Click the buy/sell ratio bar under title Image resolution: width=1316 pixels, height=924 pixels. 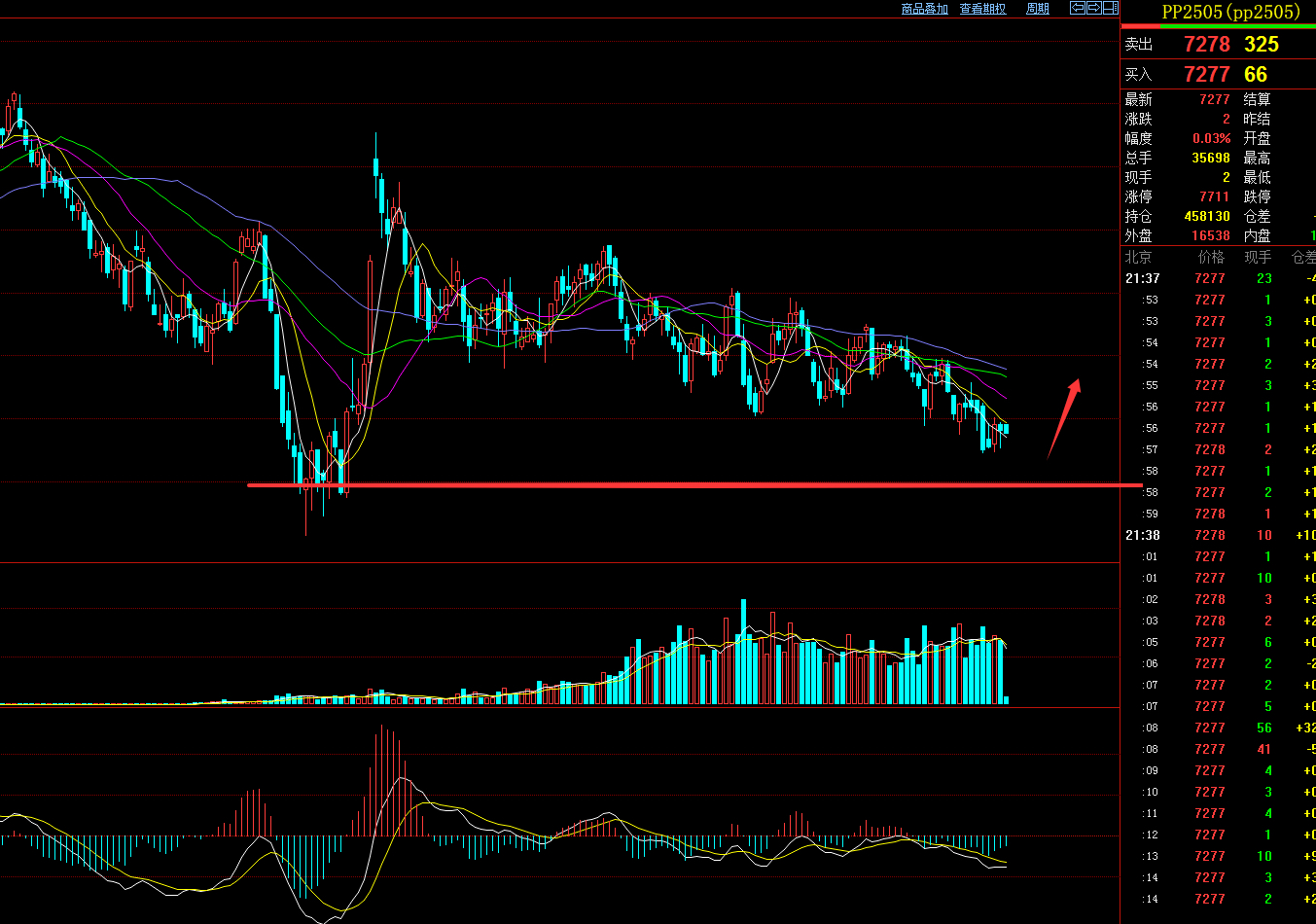[1219, 26]
